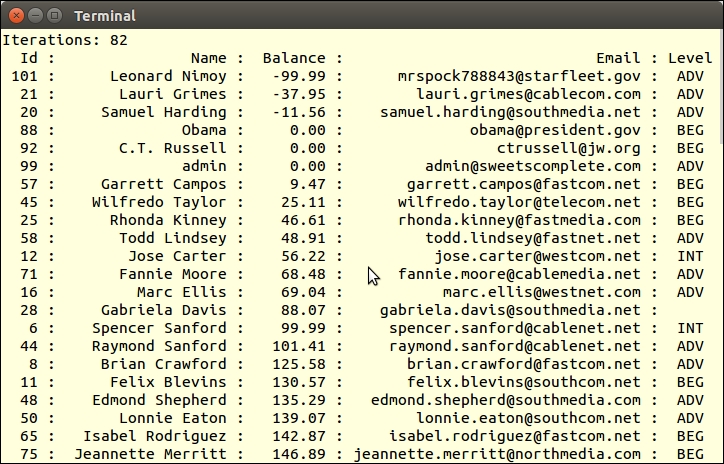Image resolution: width=724 pixels, height=464 pixels.
Task: Click the edmond.shepherd@southmedia.com email
Action: point(506,400)
